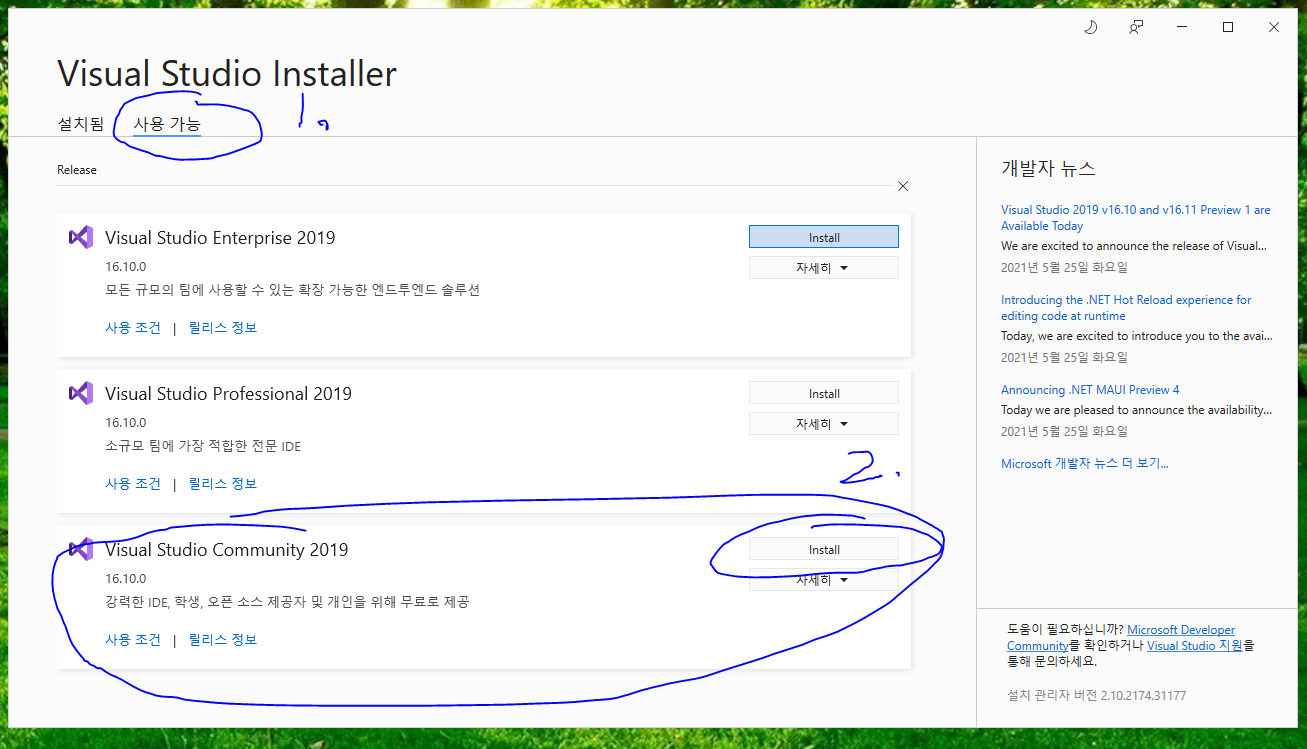This screenshot has width=1307, height=749.
Task: Click the Visual Studio Community 2019 title
Action: click(226, 550)
